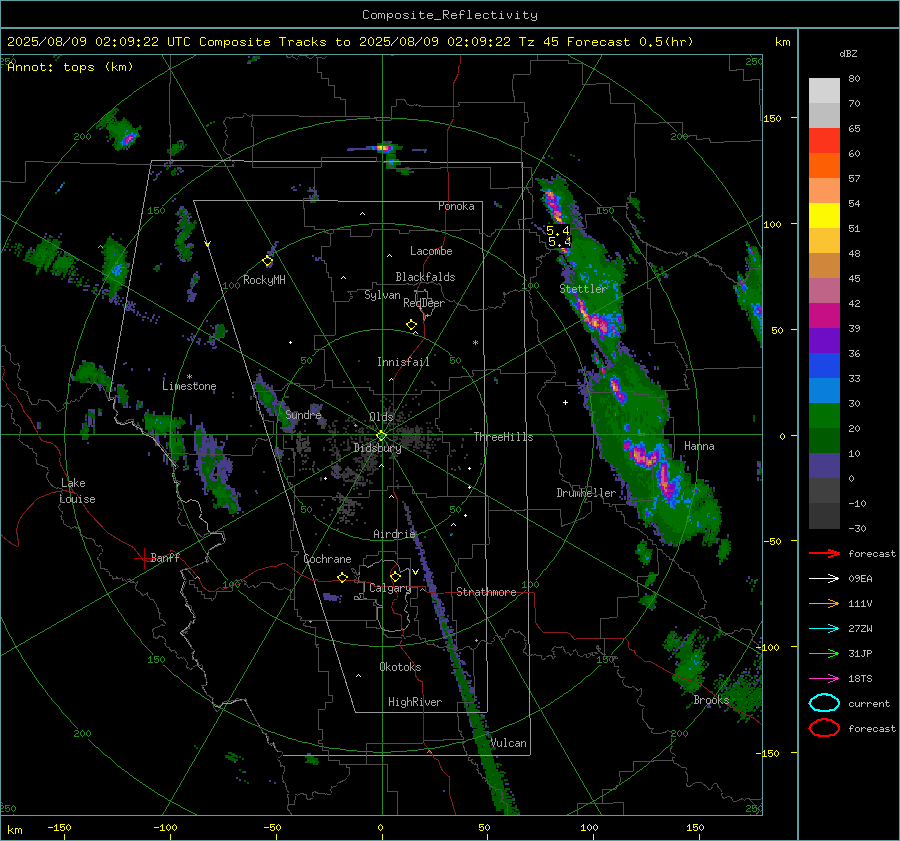900x841 pixels.
Task: Click the orange 111V arrow legend icon
Action: click(x=824, y=603)
